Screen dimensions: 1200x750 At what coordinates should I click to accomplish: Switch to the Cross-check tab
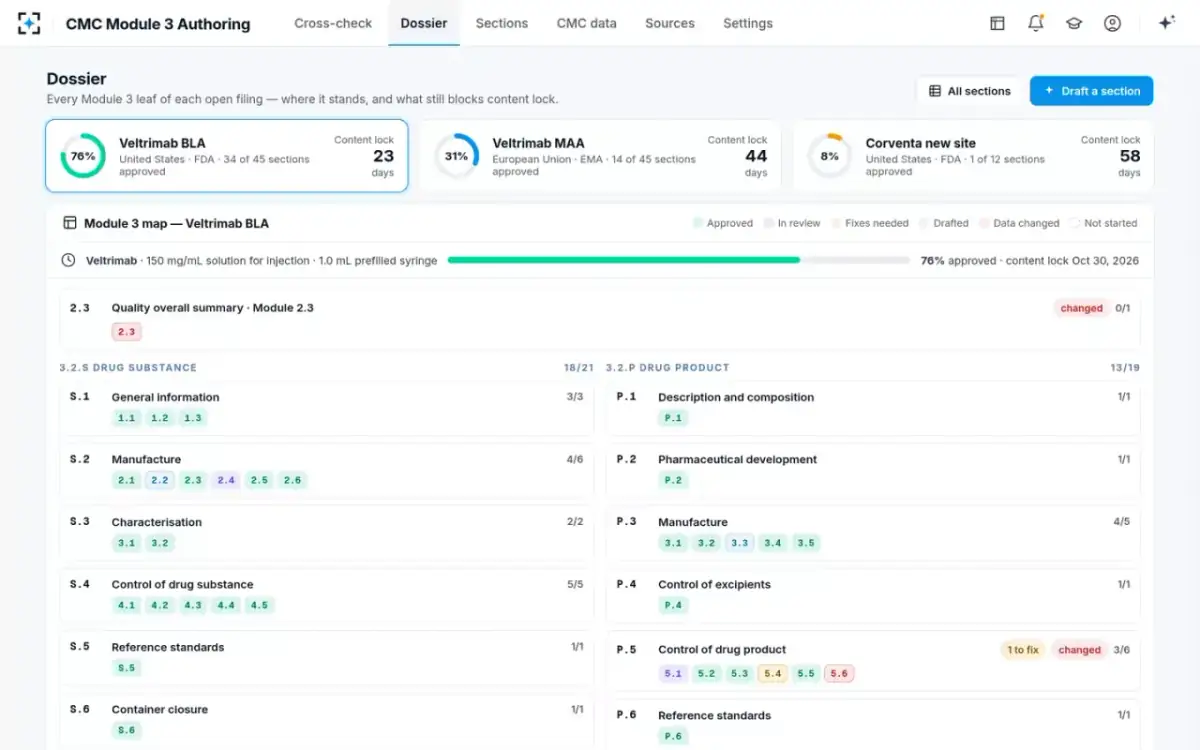[333, 23]
